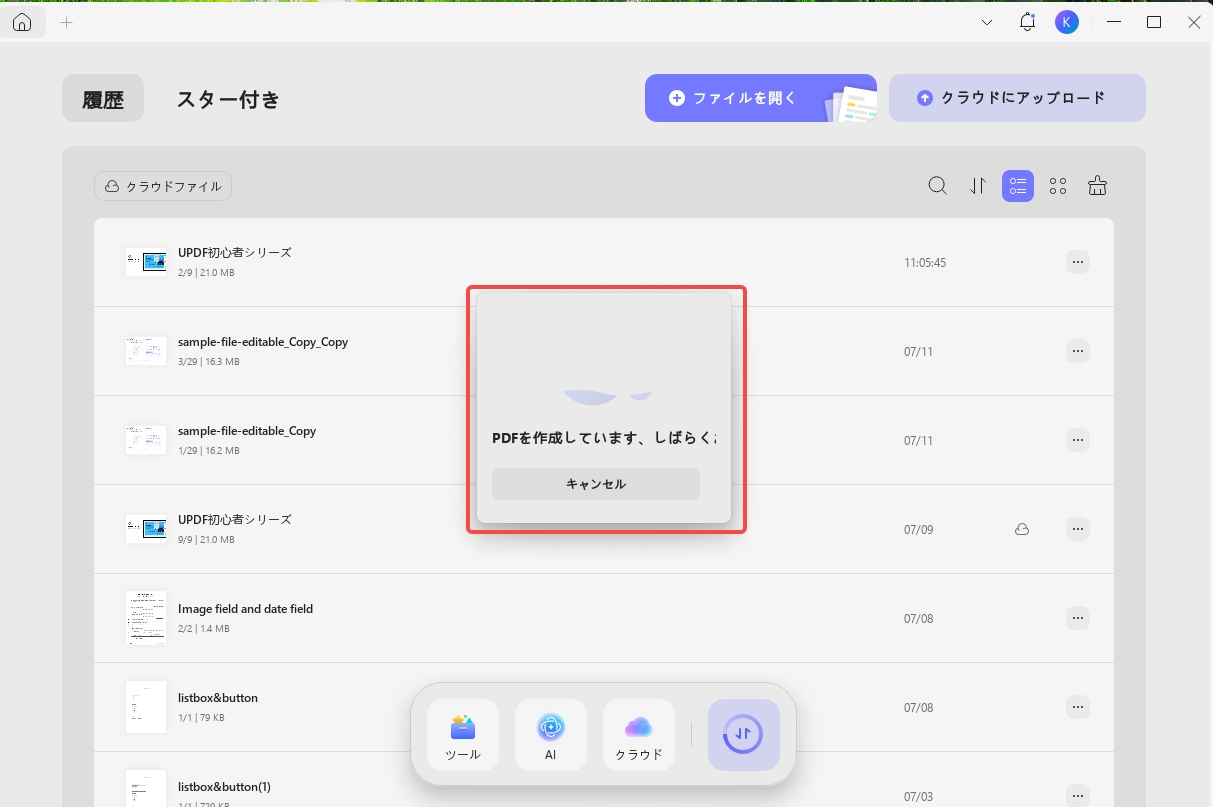
Task: Select thumbnail of sample-file-editable_Copy 16.2 MB
Action: (146, 440)
